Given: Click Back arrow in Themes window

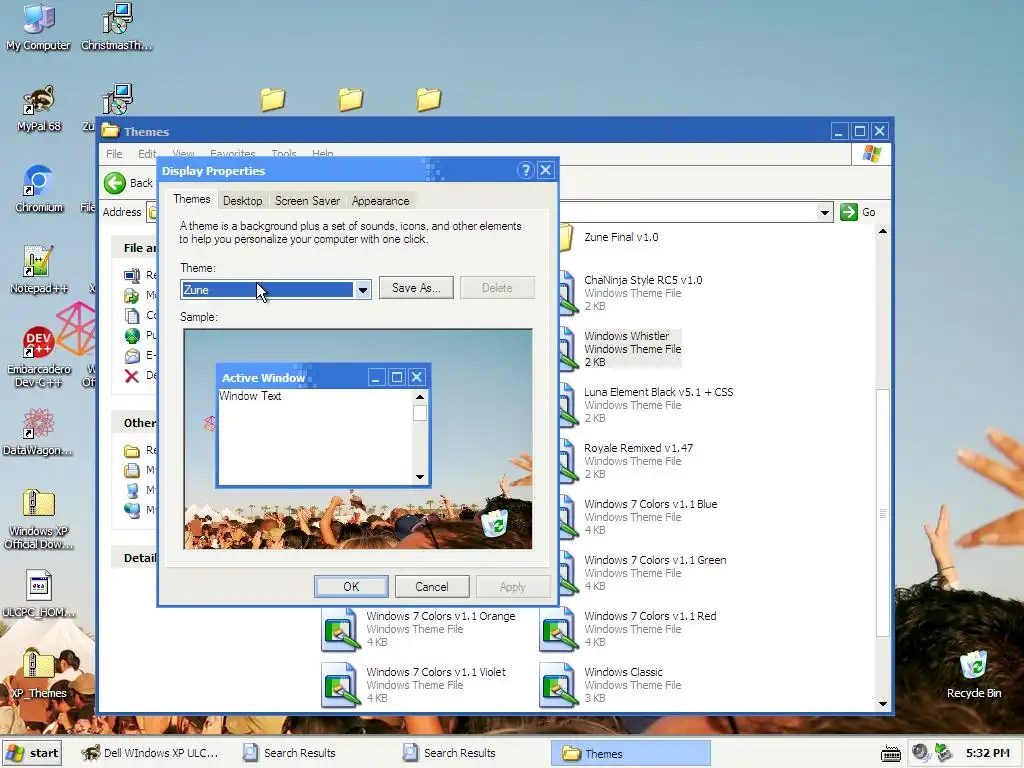Looking at the screenshot, I should pos(115,184).
